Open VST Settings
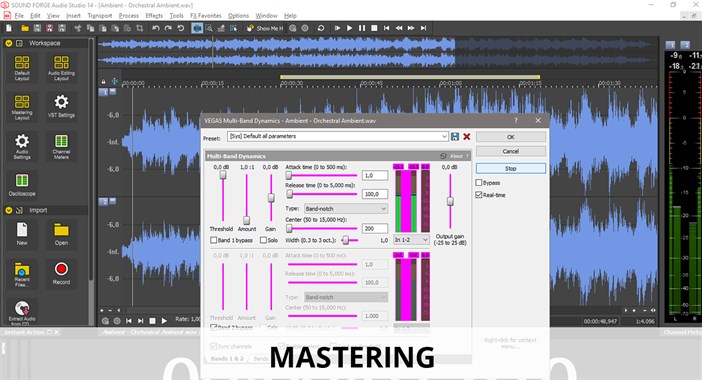 [61, 107]
